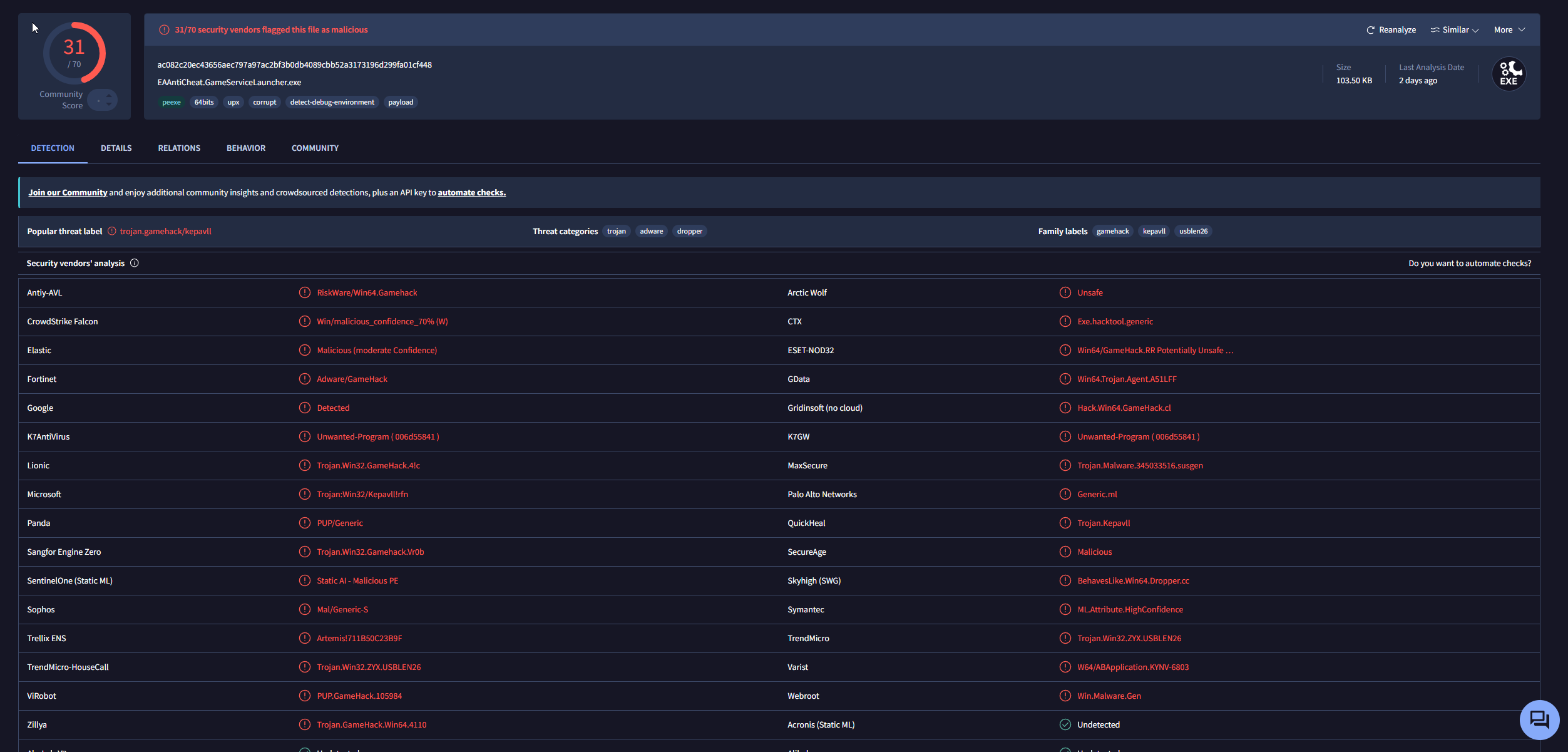
Task: Click the green check icon beside Acronis Undetected
Action: click(1065, 724)
